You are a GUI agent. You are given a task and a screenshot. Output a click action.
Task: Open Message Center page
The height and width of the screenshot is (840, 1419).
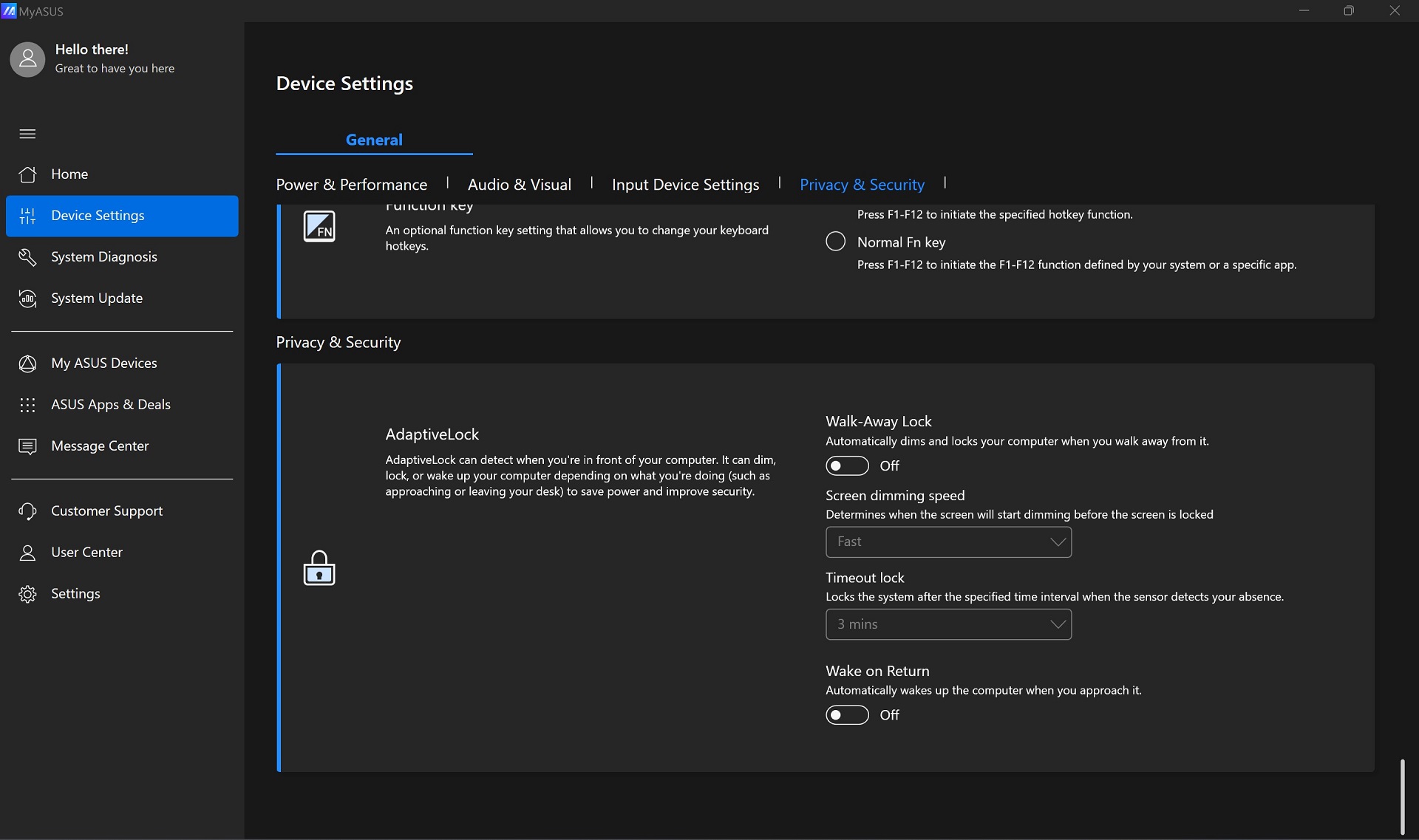(x=122, y=446)
